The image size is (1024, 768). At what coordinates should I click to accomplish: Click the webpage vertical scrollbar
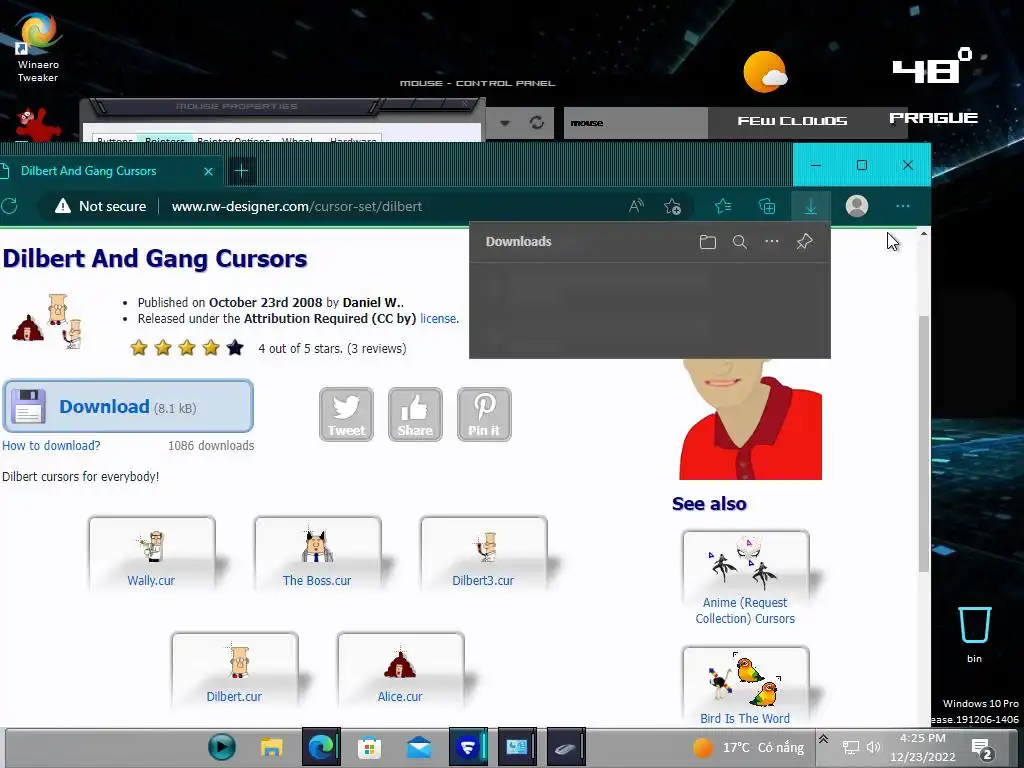click(923, 444)
